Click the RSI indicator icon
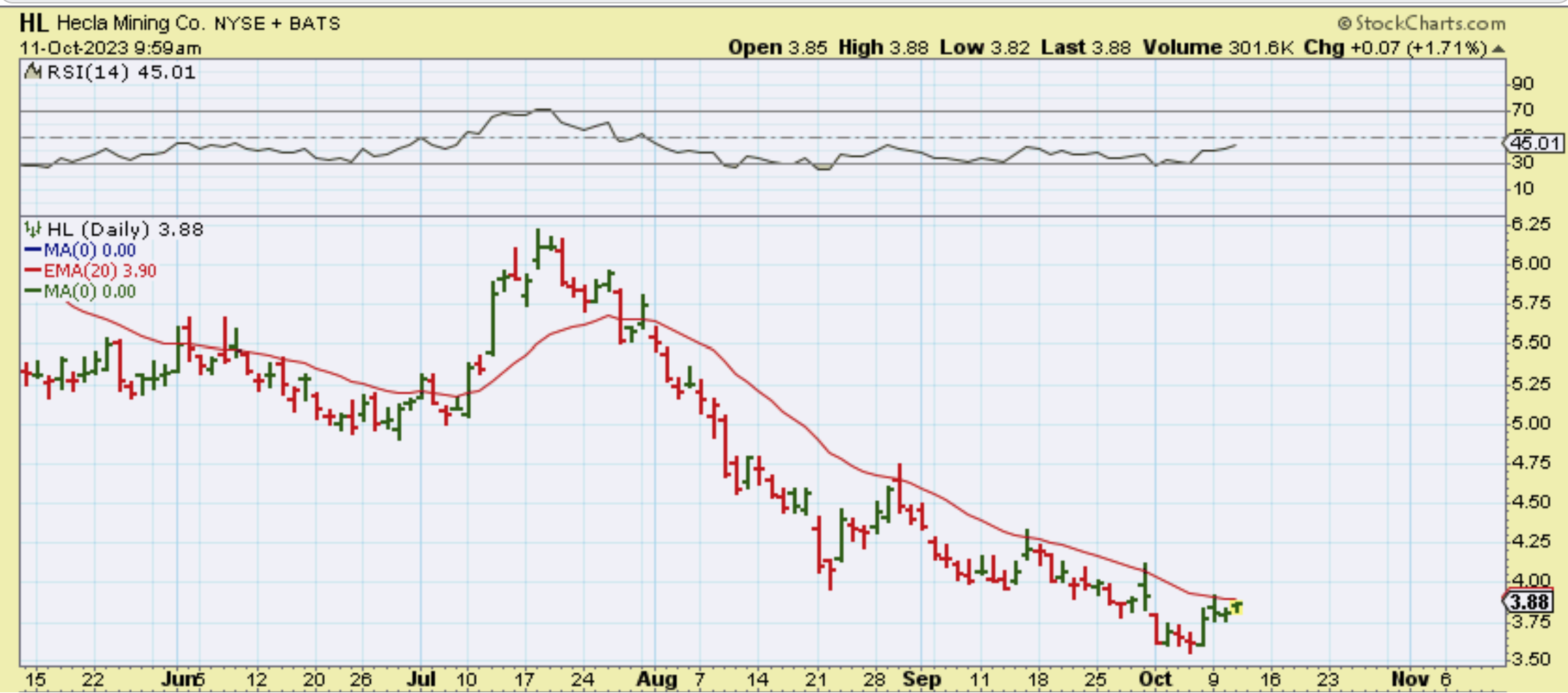This screenshot has width=1568, height=693. tap(33, 71)
